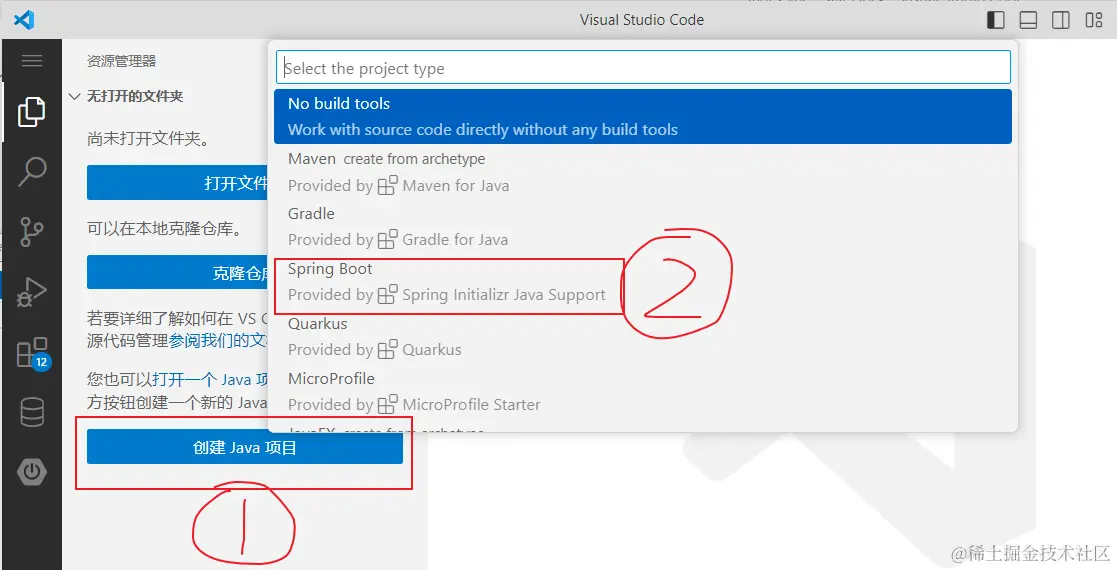Viewport: 1117px width, 570px height.
Task: Click the 创建 Java 项目 button
Action: [x=244, y=447]
